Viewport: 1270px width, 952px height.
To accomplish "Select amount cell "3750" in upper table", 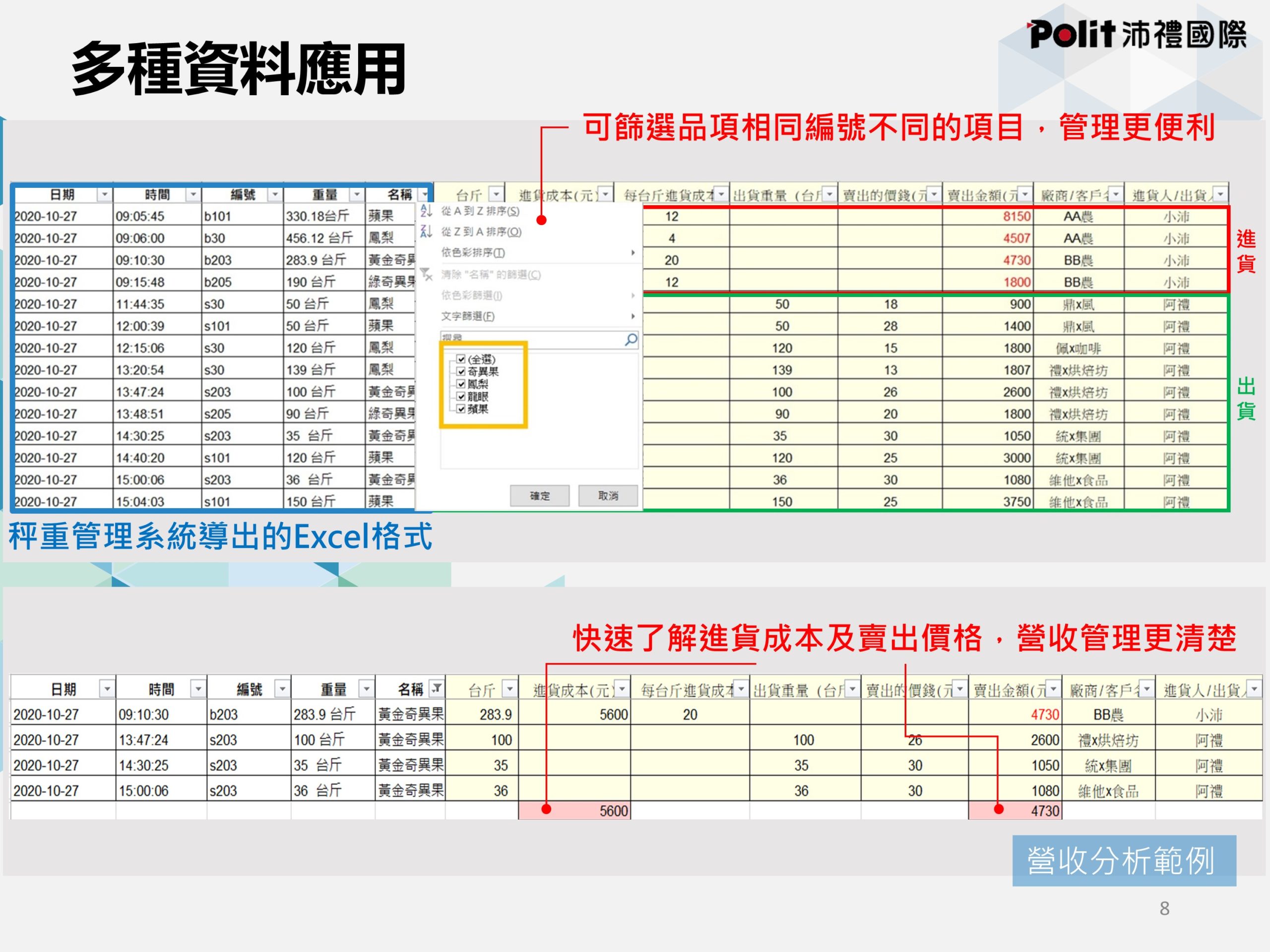I will point(988,502).
